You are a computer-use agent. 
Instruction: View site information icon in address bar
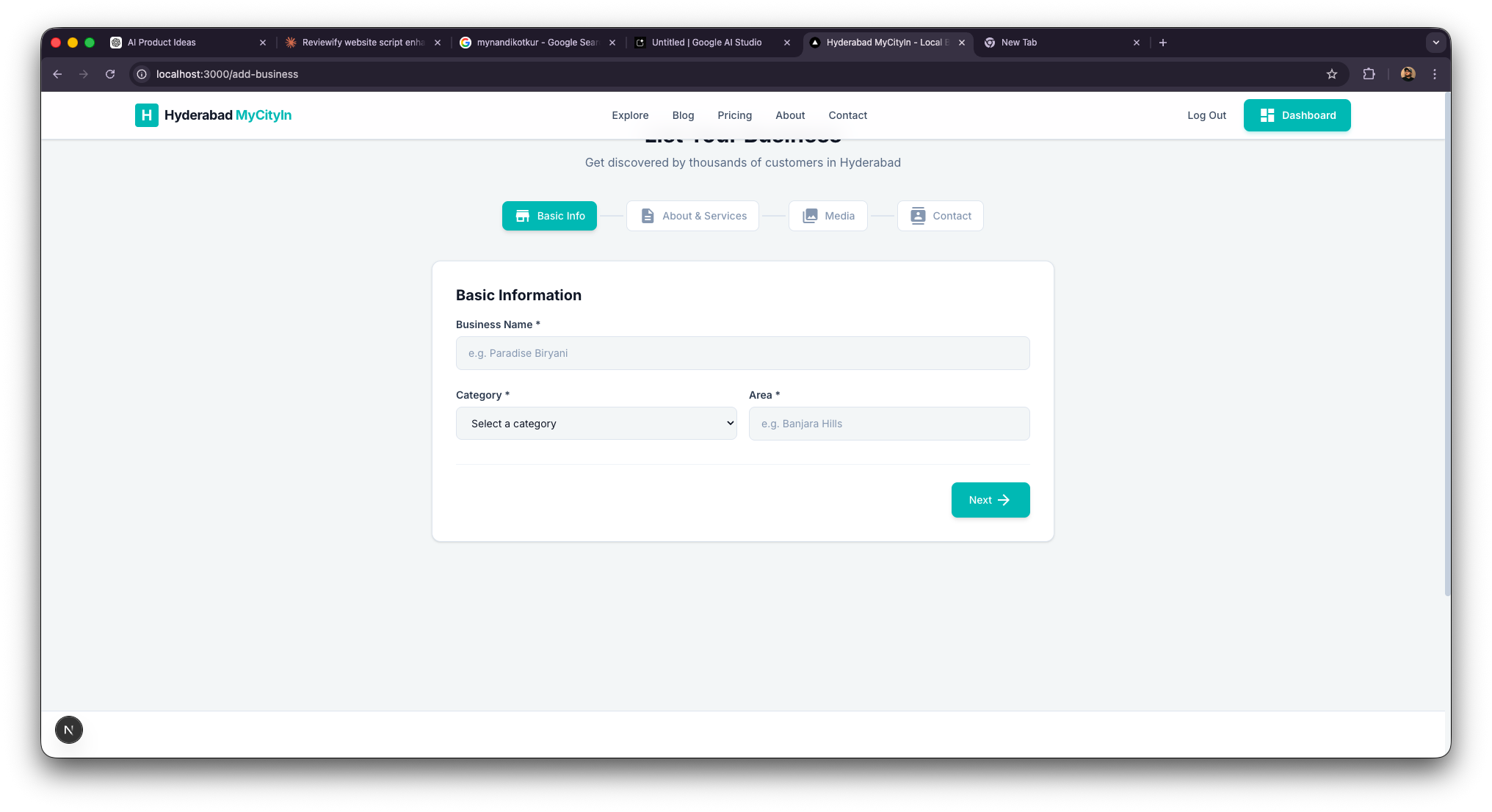pos(142,74)
